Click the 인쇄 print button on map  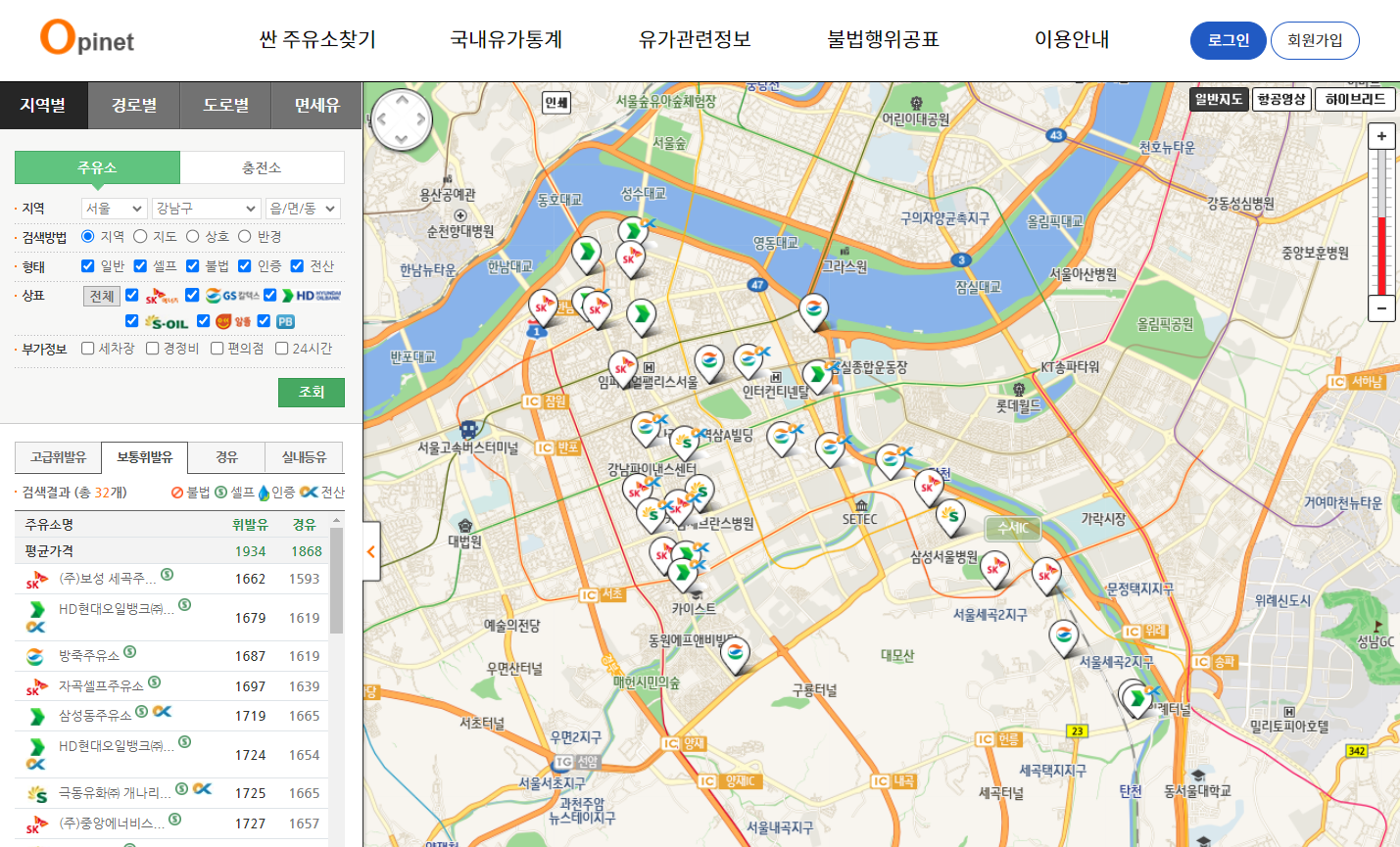[556, 102]
